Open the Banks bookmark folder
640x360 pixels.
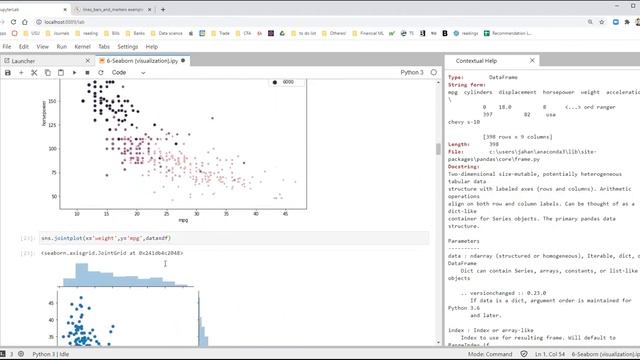pyautogui.click(x=135, y=33)
